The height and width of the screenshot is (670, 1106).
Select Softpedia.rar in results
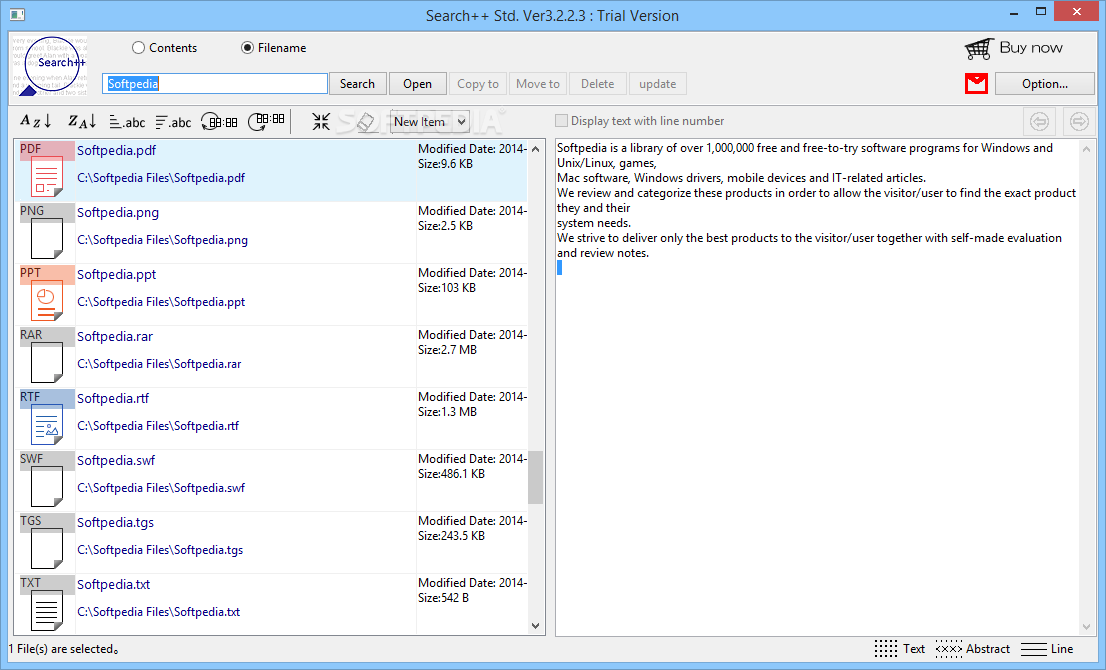point(115,336)
